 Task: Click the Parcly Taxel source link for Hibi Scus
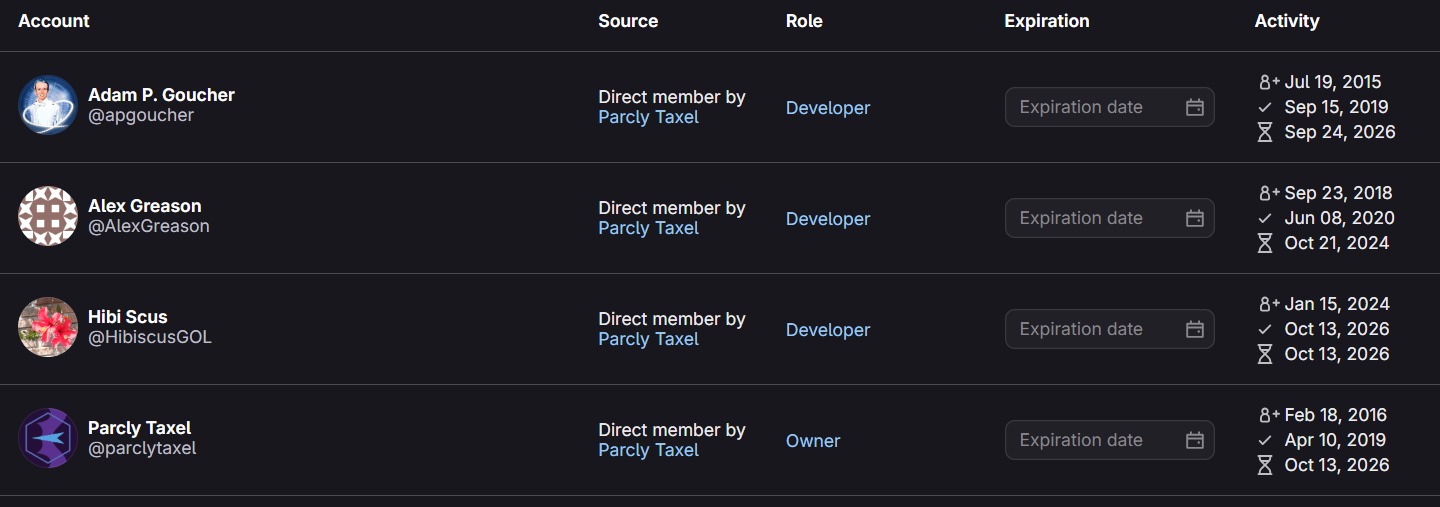(x=648, y=339)
